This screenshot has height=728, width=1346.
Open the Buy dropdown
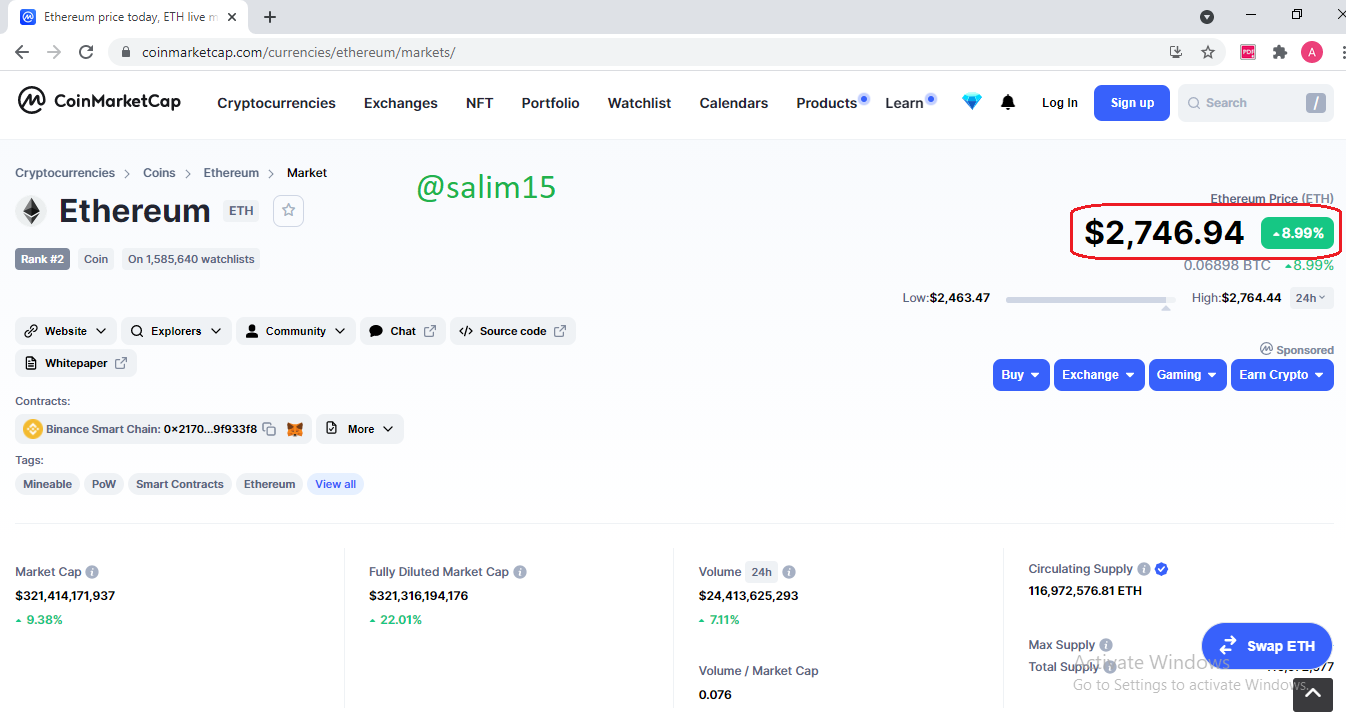(1021, 375)
